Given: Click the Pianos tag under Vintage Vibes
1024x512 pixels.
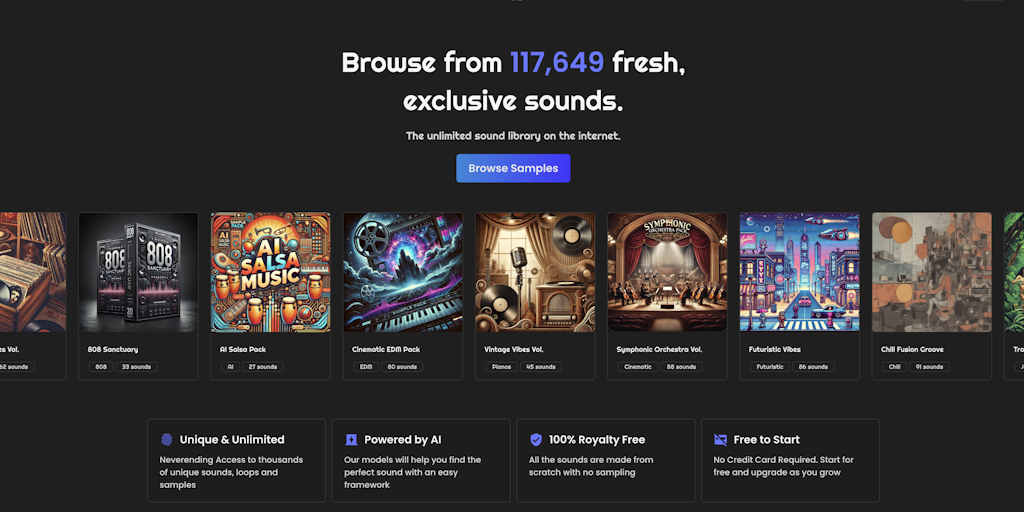Looking at the screenshot, I should click(x=501, y=367).
